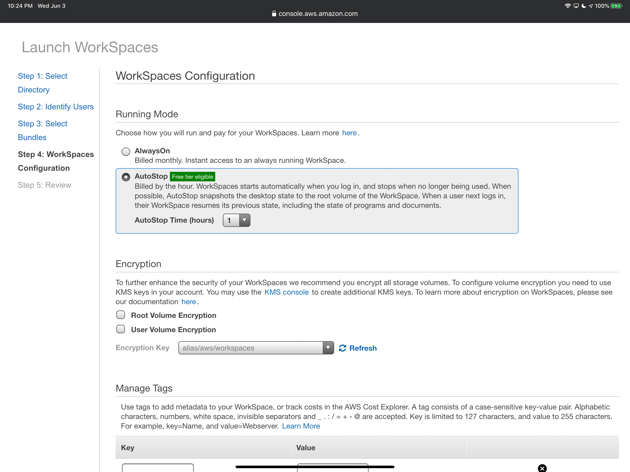
Task: Click the Refresh link text
Action: 363,348
